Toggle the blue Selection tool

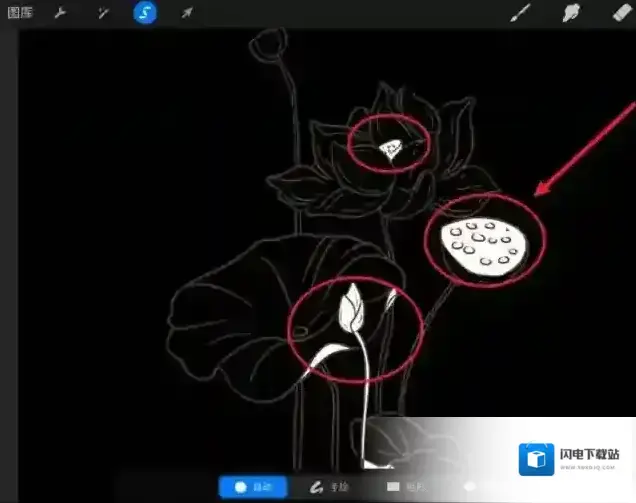[145, 14]
